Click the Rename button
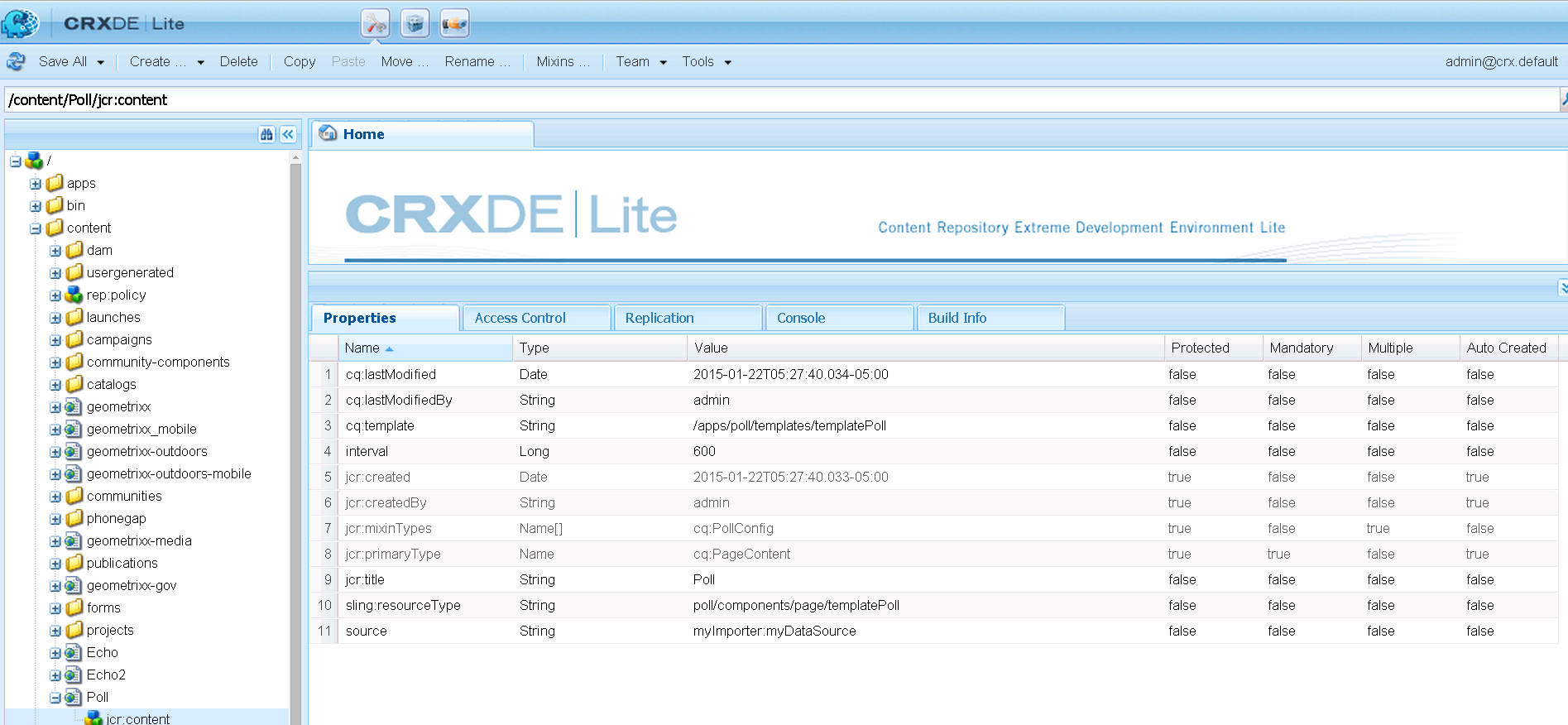1568x725 pixels. tap(477, 61)
